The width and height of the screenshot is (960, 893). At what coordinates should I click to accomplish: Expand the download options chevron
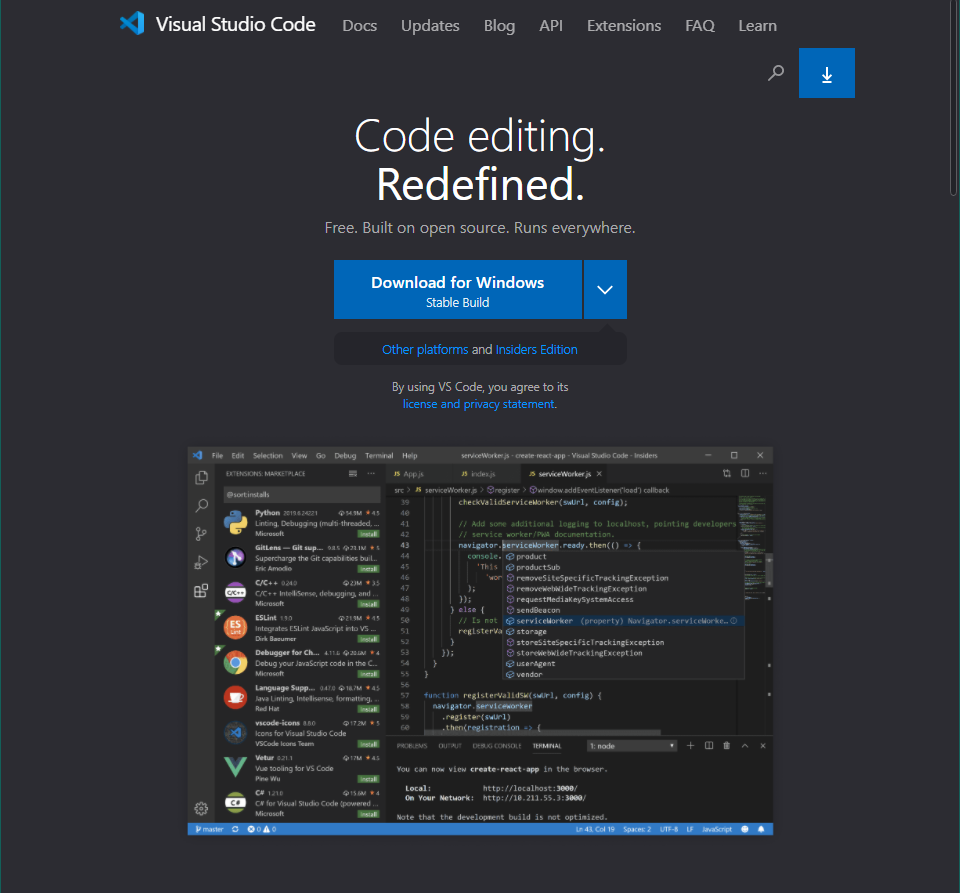click(x=605, y=290)
